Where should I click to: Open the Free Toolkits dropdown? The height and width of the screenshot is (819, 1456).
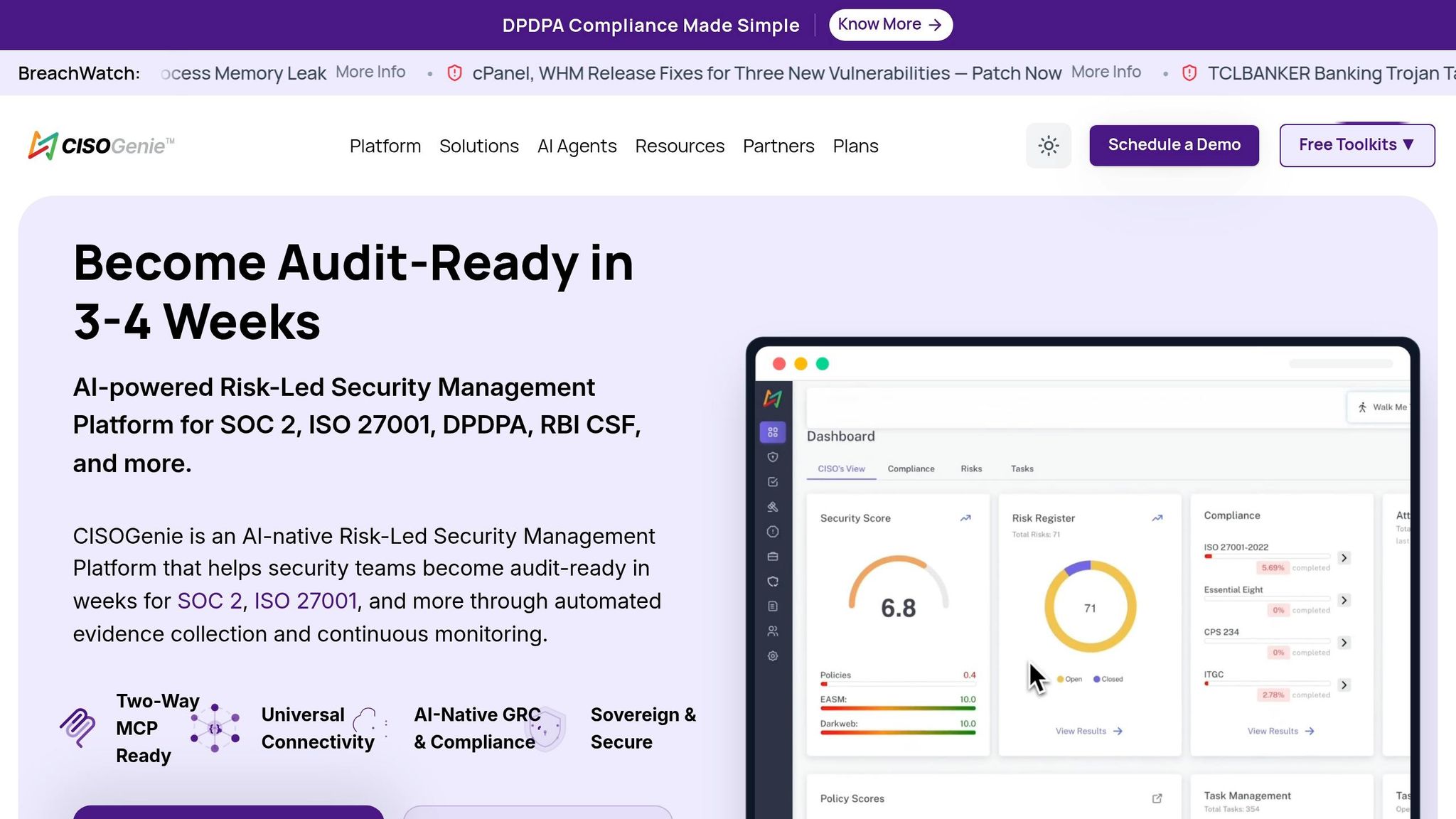[x=1357, y=146]
